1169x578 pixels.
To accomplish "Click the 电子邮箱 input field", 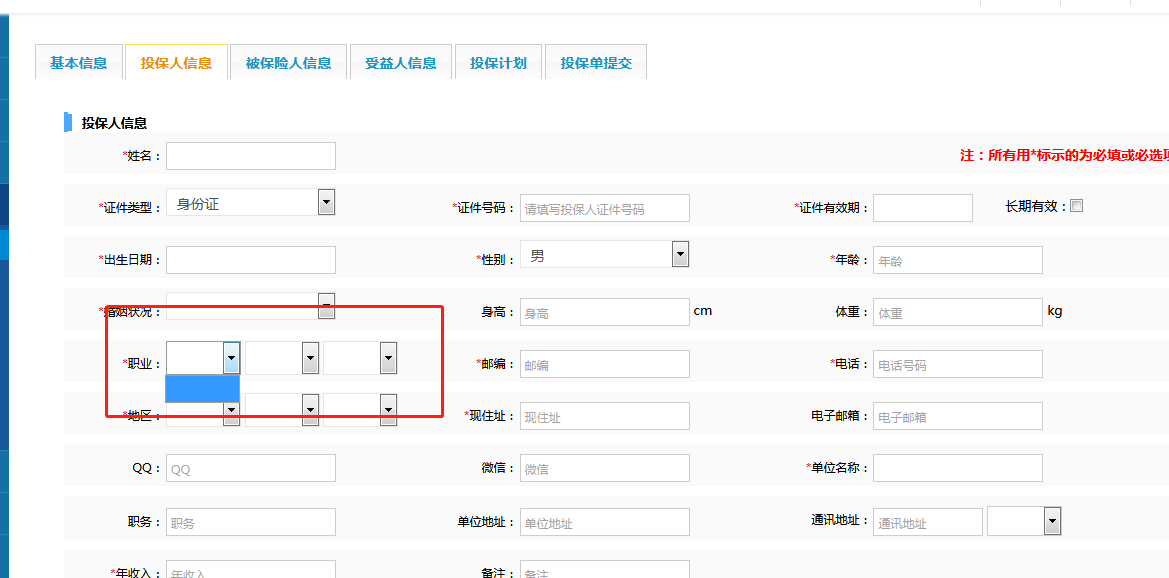I will 958,416.
